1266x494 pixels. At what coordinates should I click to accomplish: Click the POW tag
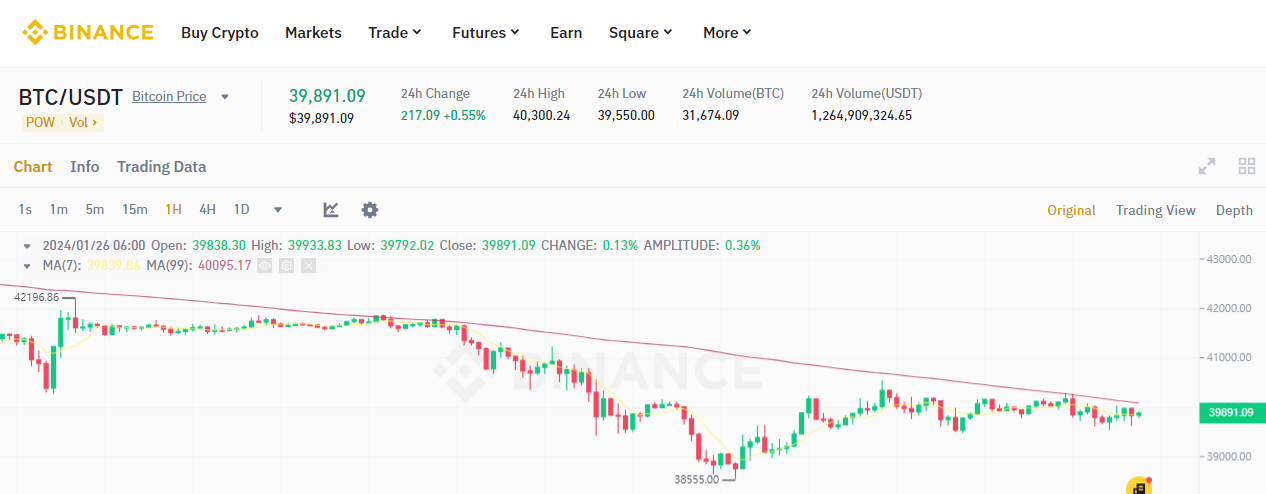[40, 122]
